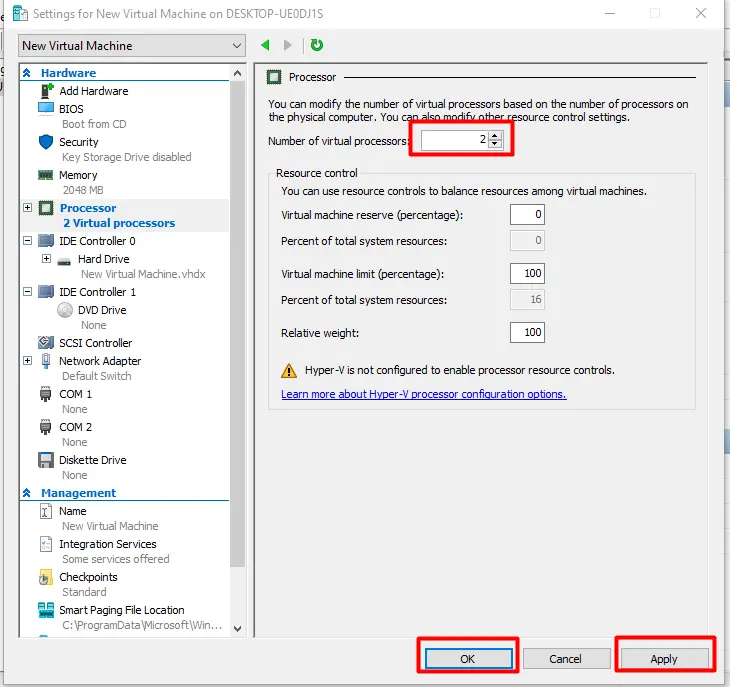Close the Settings window
The image size is (730, 687).
(701, 13)
